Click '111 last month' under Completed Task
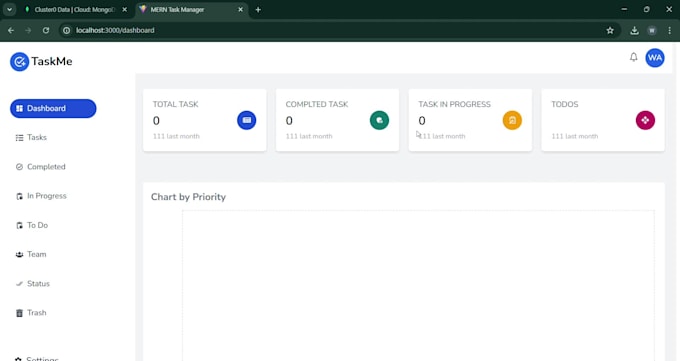This screenshot has height=361, width=680. (309, 136)
